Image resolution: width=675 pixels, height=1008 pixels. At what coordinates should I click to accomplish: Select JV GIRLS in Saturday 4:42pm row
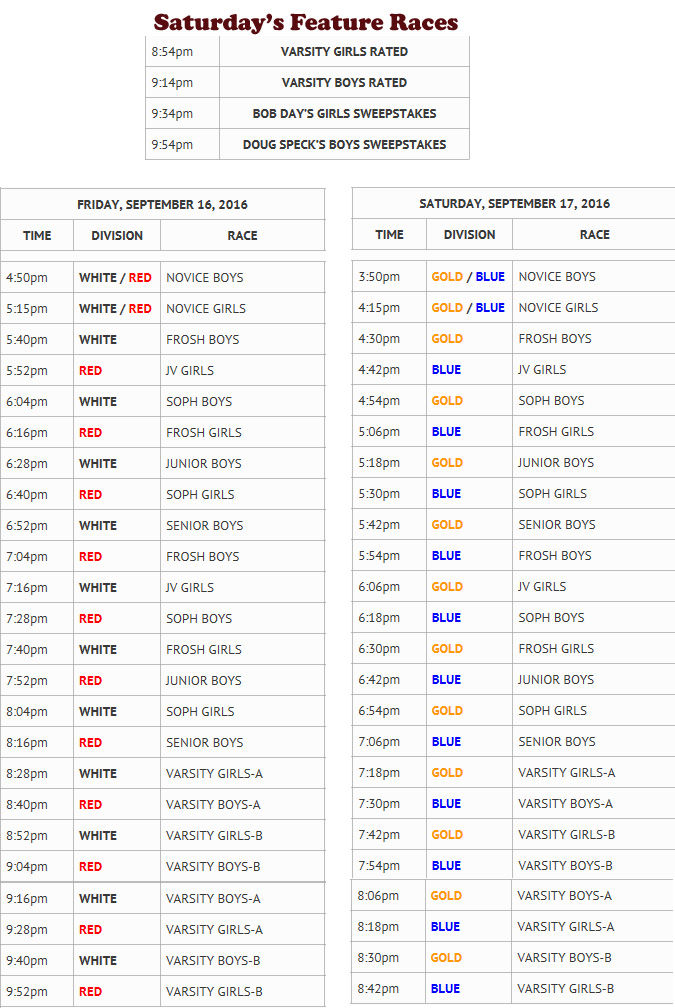[x=542, y=370]
